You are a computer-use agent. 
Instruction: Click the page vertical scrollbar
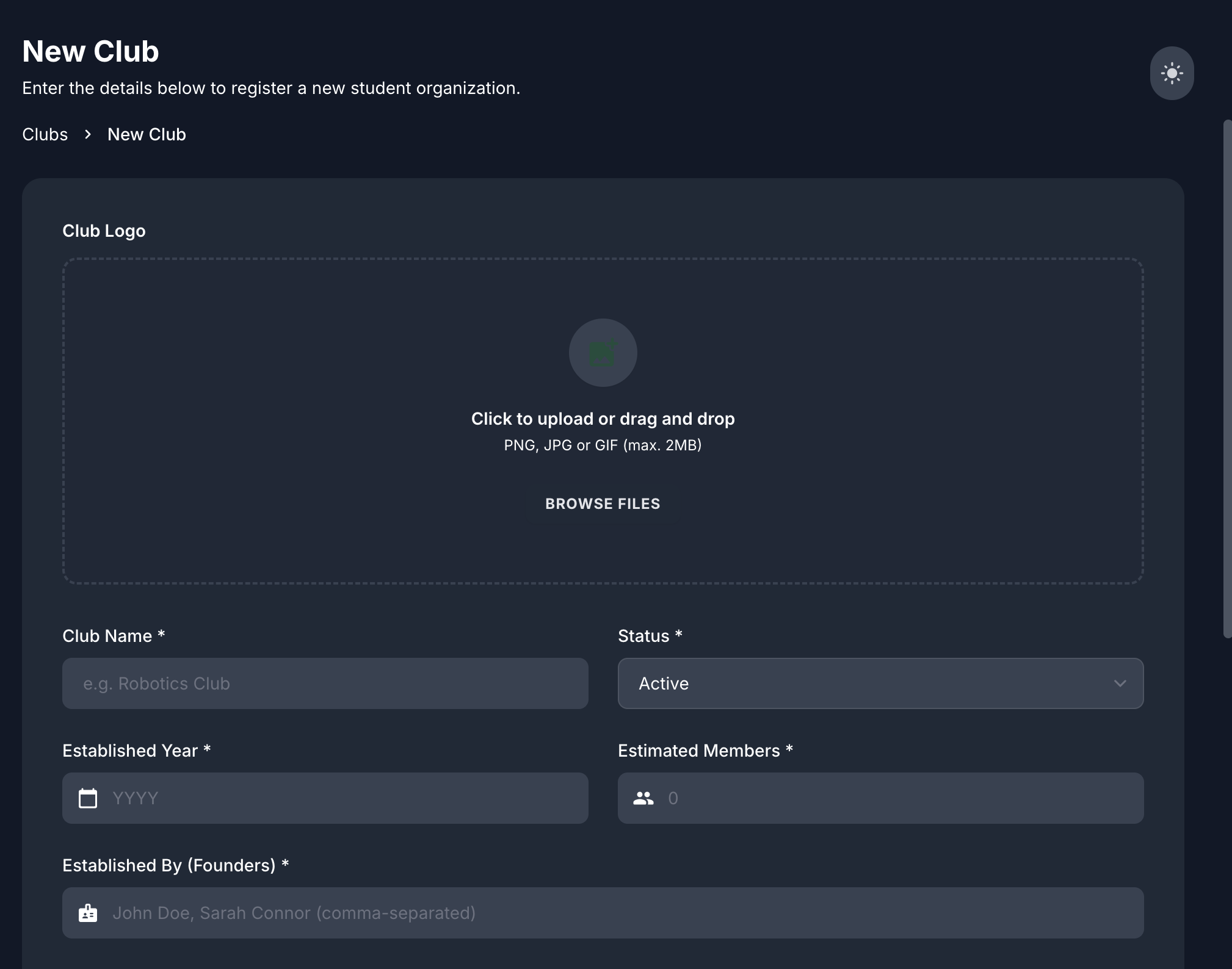[1227, 378]
